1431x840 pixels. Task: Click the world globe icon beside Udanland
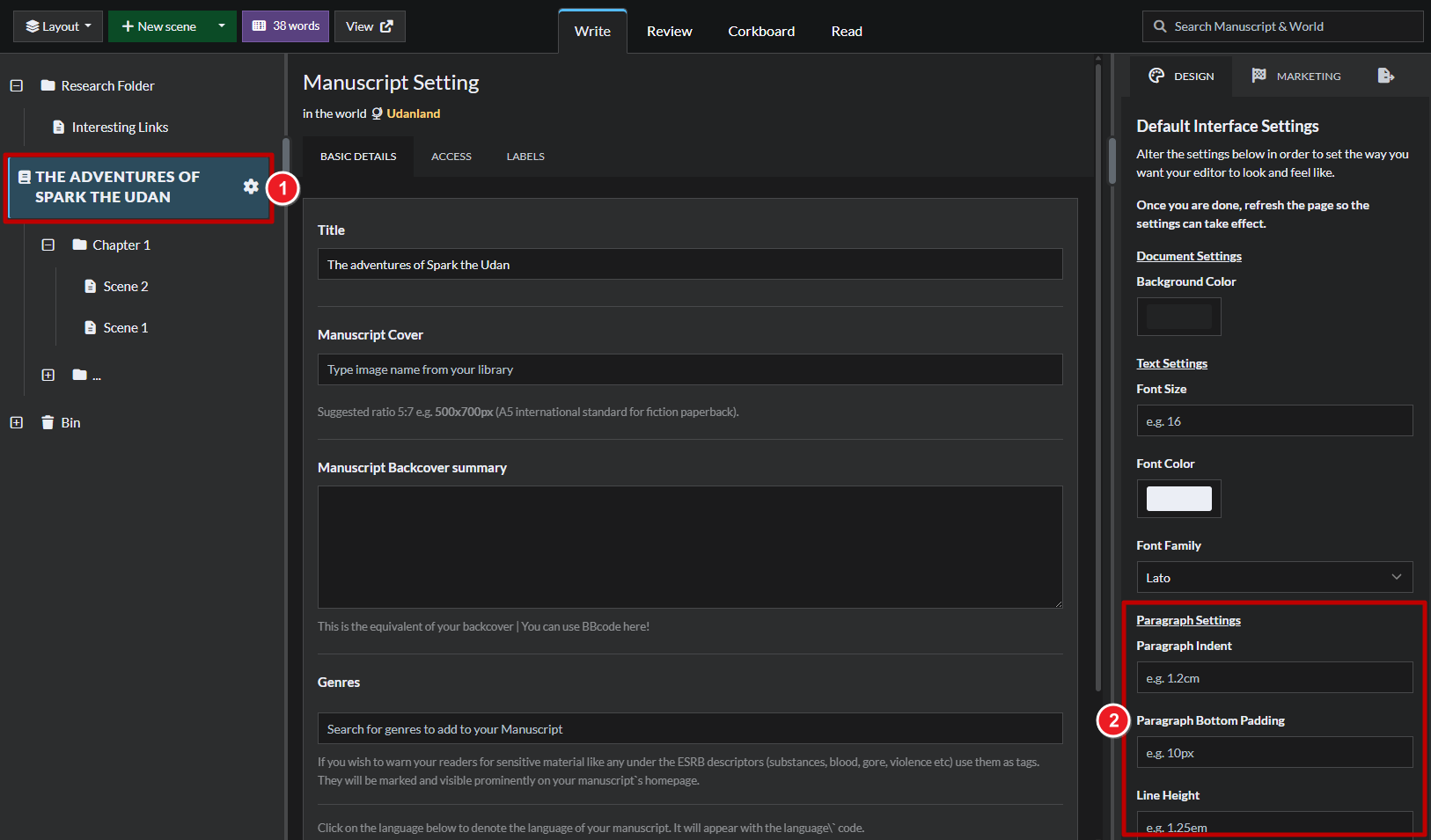click(x=377, y=113)
